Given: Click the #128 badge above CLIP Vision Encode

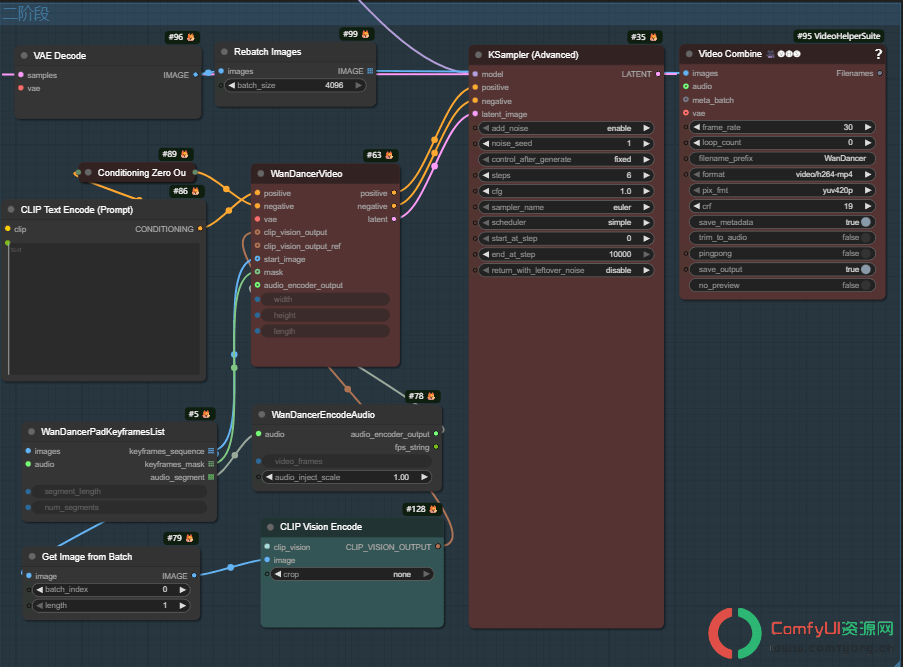Looking at the screenshot, I should pos(423,509).
